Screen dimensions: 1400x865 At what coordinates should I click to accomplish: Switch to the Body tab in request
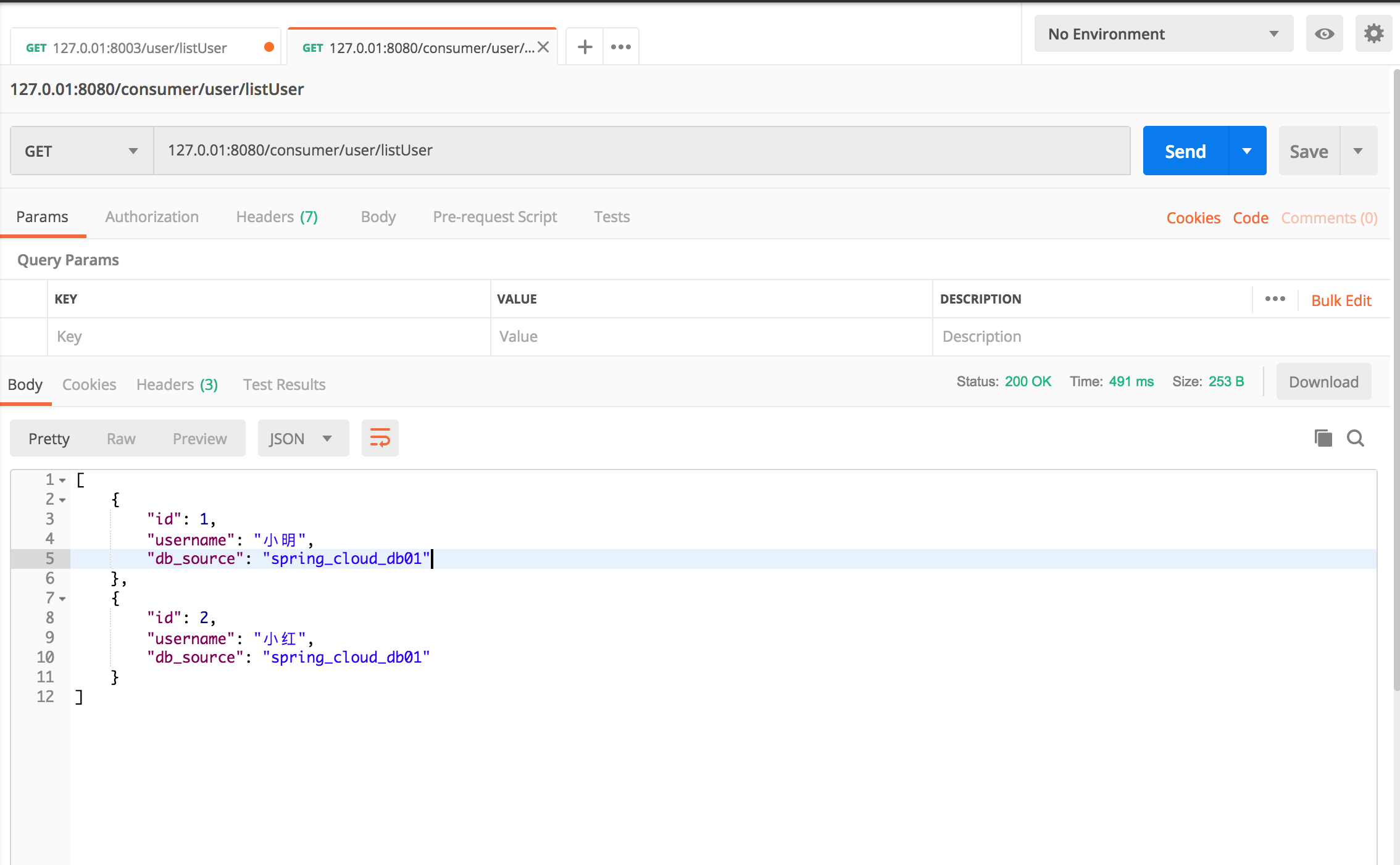[x=378, y=216]
